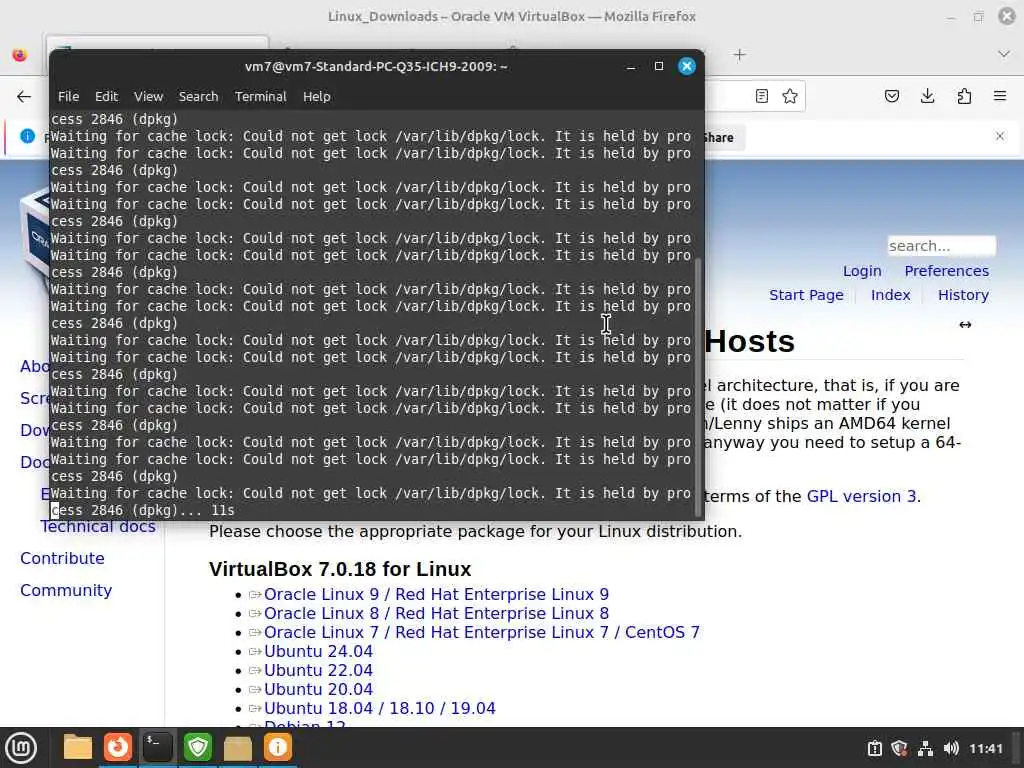Image resolution: width=1024 pixels, height=768 pixels.
Task: Open the tan folder taskbar item
Action: pos(238,747)
